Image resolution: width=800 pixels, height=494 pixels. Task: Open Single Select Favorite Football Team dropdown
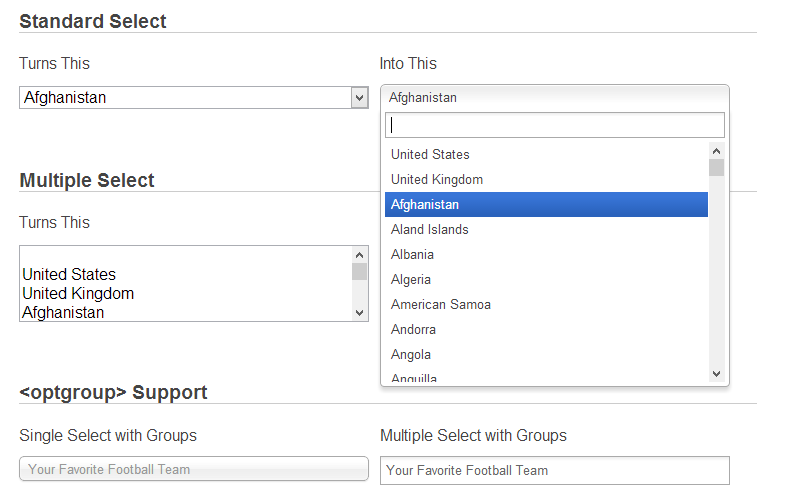click(x=194, y=469)
